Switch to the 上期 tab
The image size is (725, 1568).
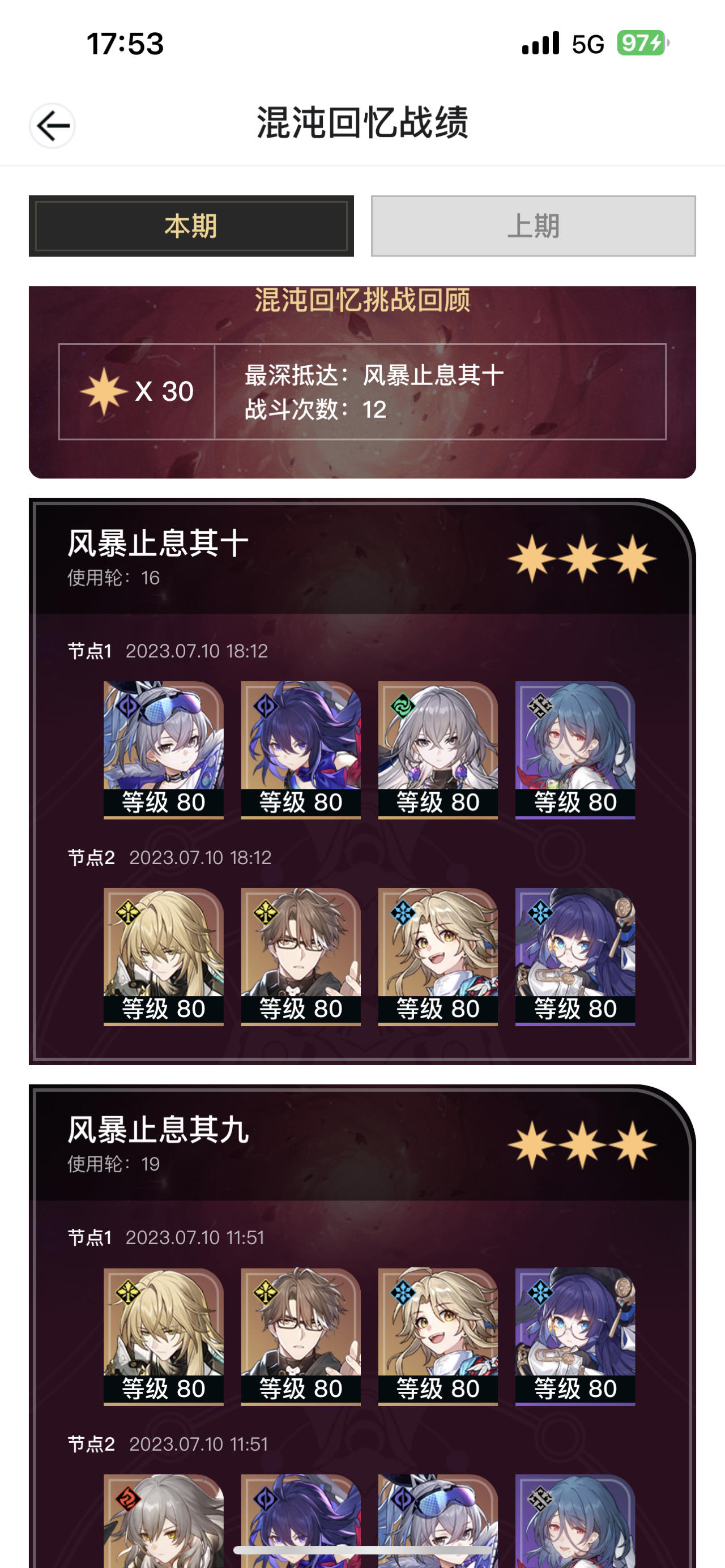pyautogui.click(x=533, y=226)
